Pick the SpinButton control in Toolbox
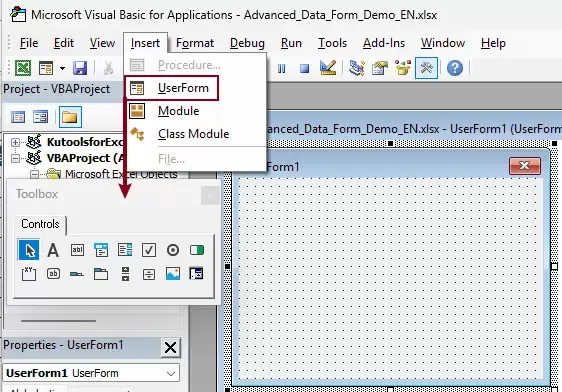 click(x=149, y=274)
